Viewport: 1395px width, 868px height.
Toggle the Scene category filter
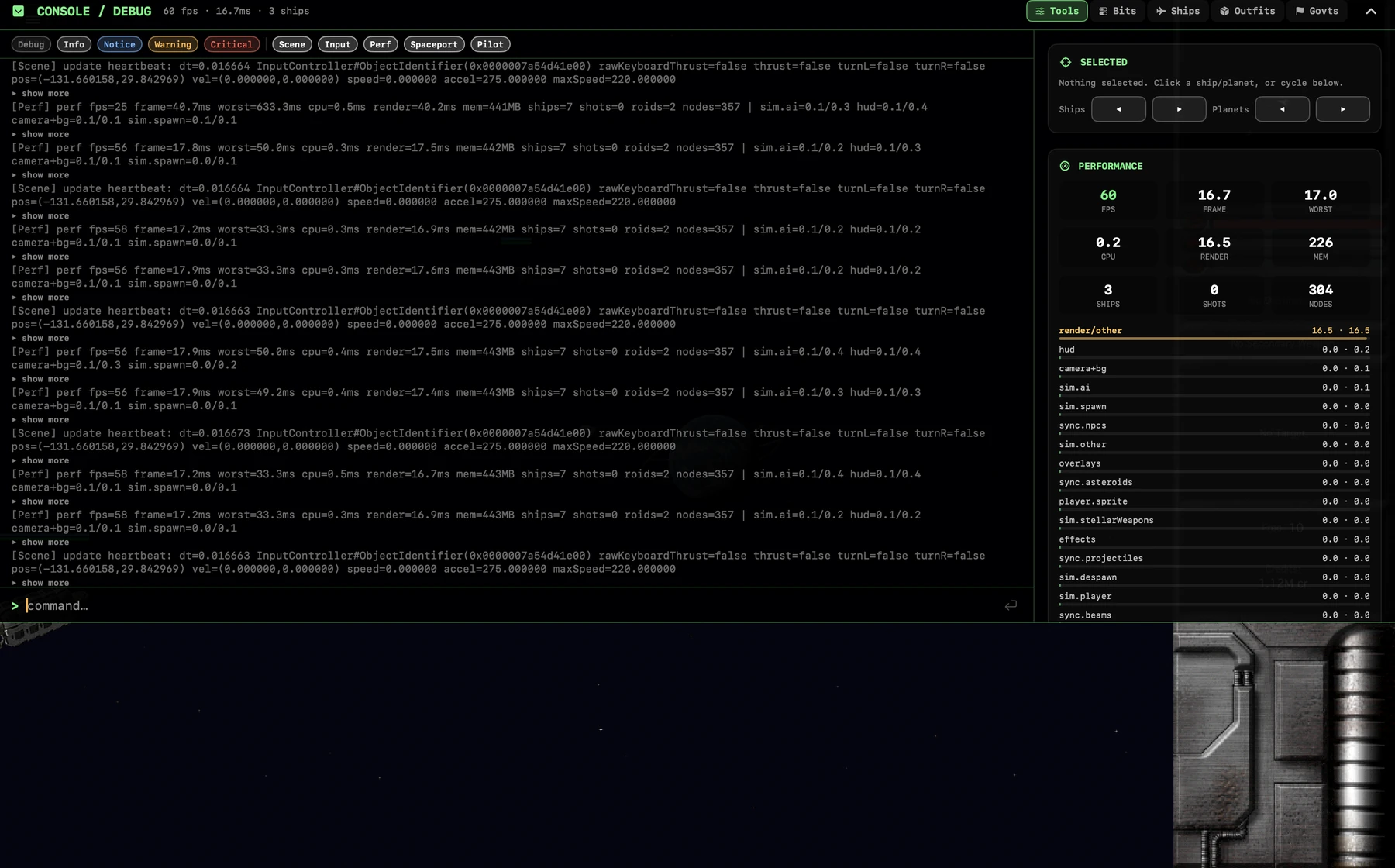pyautogui.click(x=291, y=44)
